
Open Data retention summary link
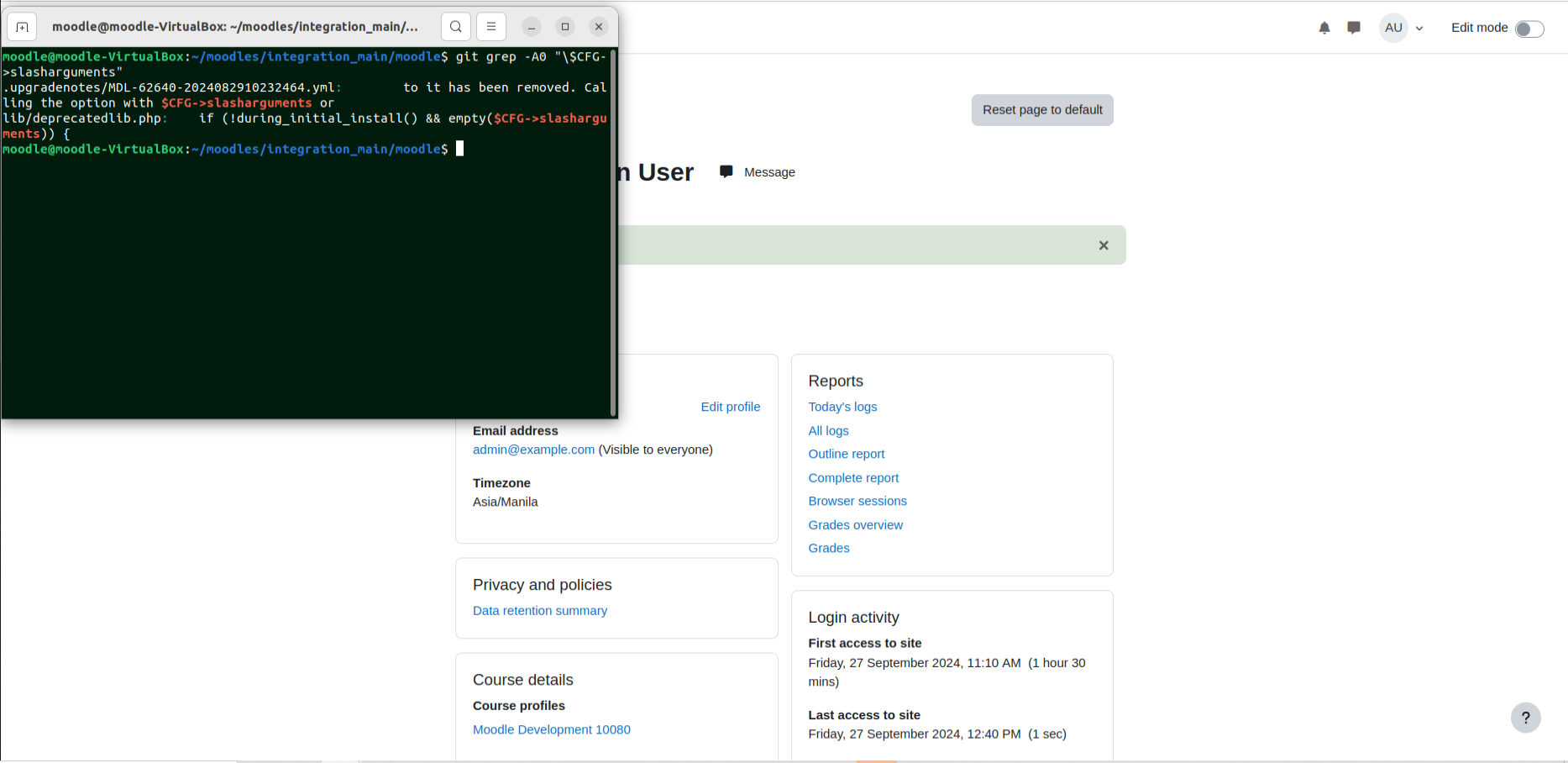pyautogui.click(x=540, y=611)
